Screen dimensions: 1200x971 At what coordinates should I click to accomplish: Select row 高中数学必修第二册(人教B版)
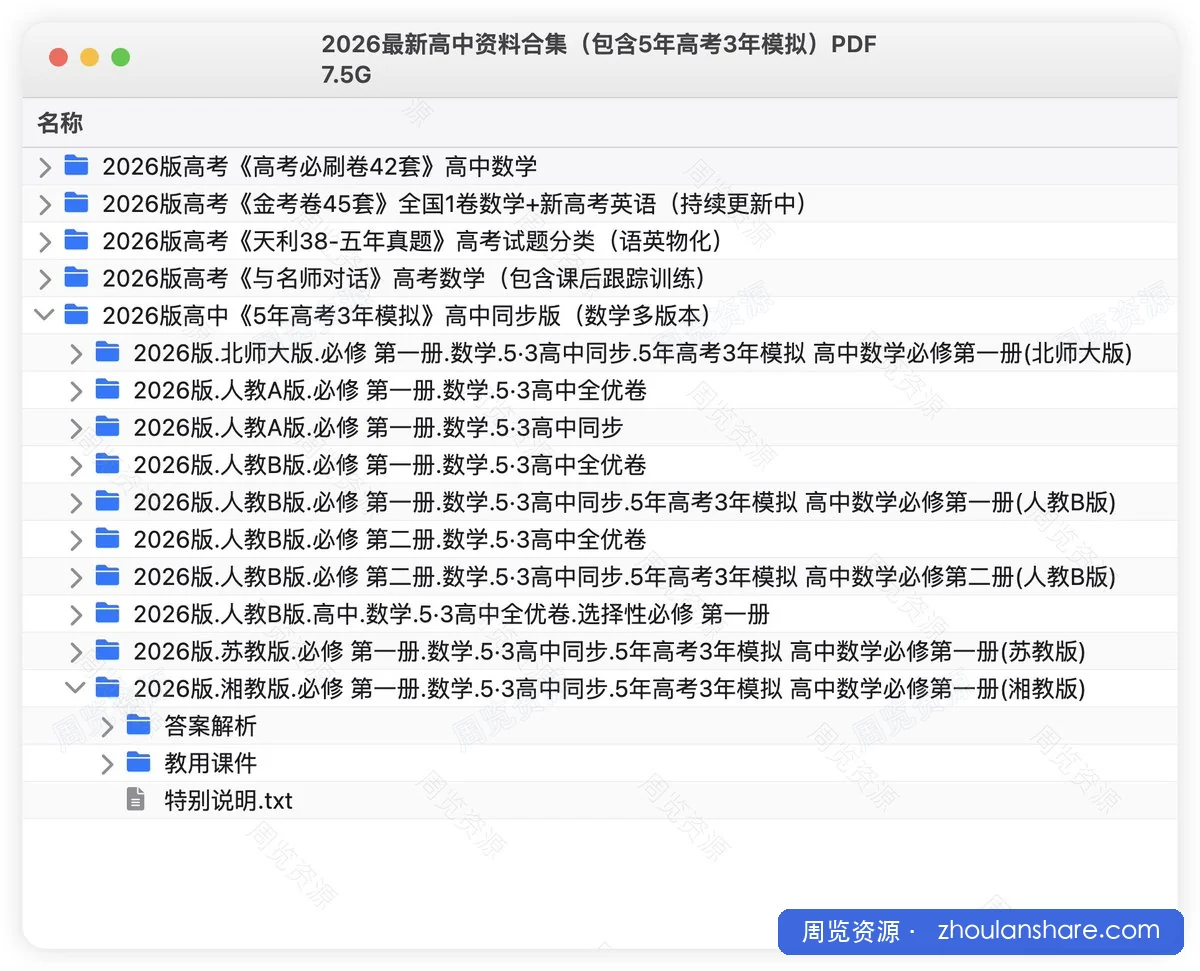click(x=600, y=577)
